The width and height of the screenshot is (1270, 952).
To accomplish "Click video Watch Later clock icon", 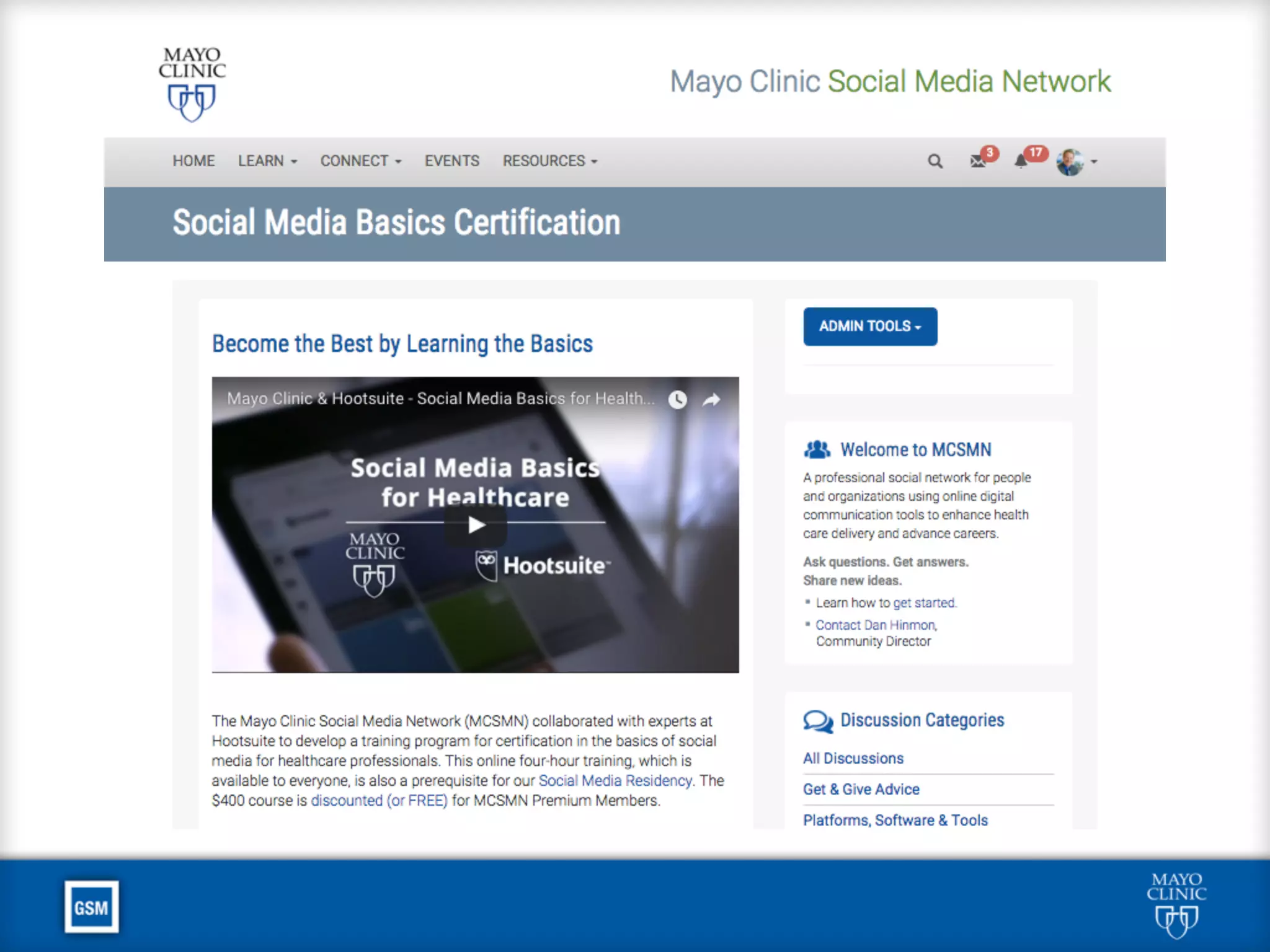I will coord(677,400).
